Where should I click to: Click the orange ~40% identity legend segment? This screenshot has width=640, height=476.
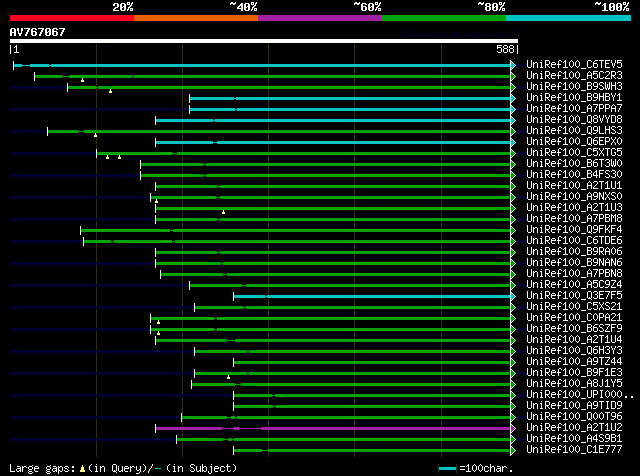point(196,18)
